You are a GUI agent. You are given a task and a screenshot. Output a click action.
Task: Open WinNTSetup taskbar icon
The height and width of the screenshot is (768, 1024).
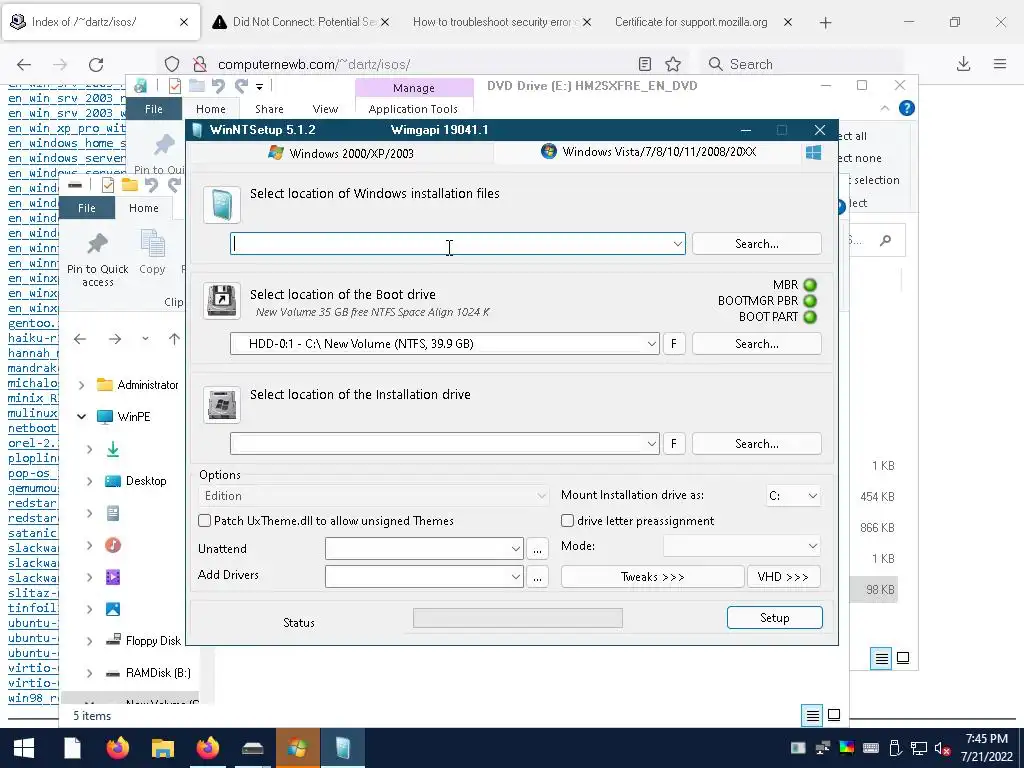[343, 748]
